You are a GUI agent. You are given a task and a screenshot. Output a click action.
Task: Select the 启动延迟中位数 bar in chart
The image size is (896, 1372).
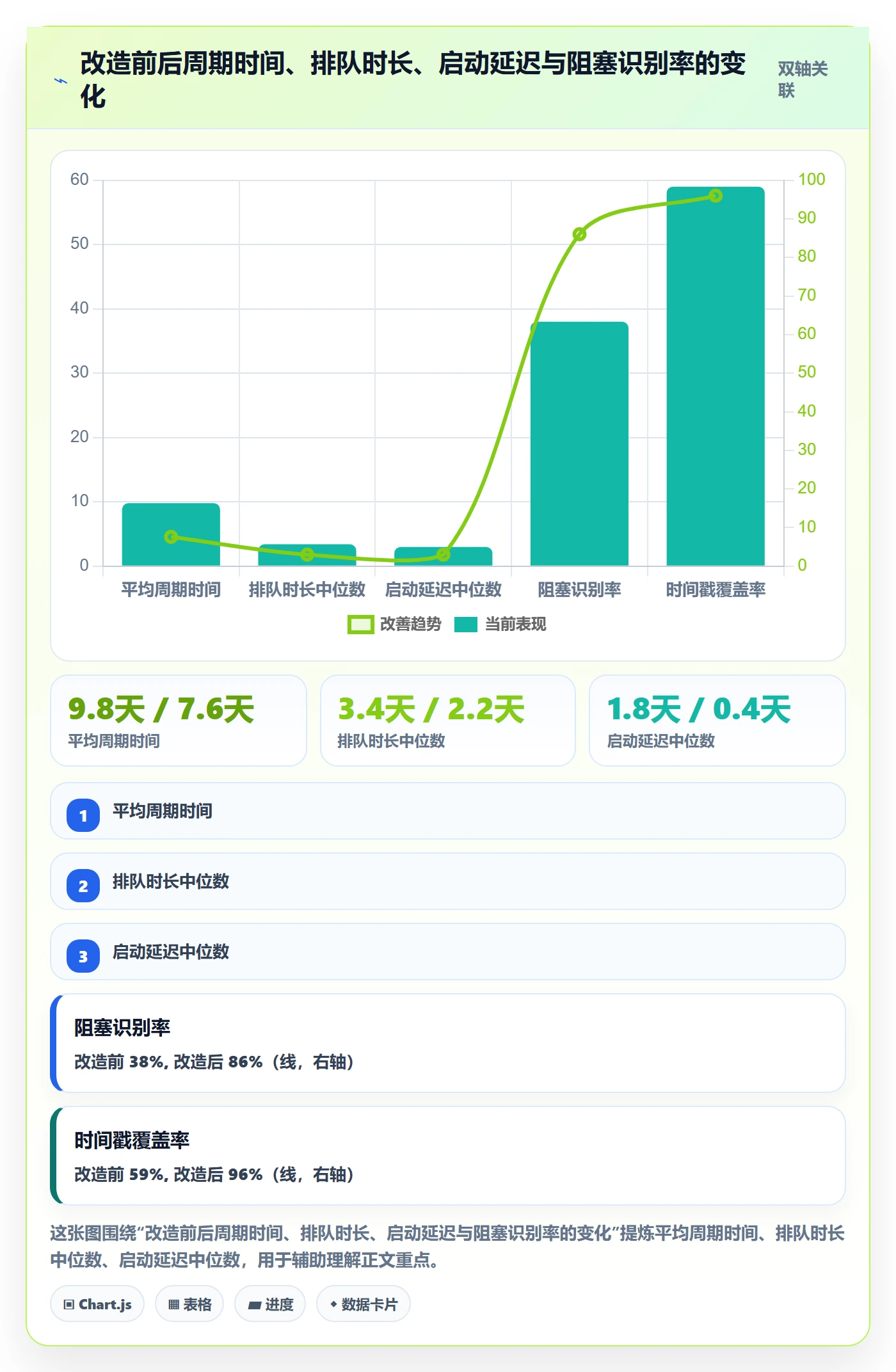(443, 556)
